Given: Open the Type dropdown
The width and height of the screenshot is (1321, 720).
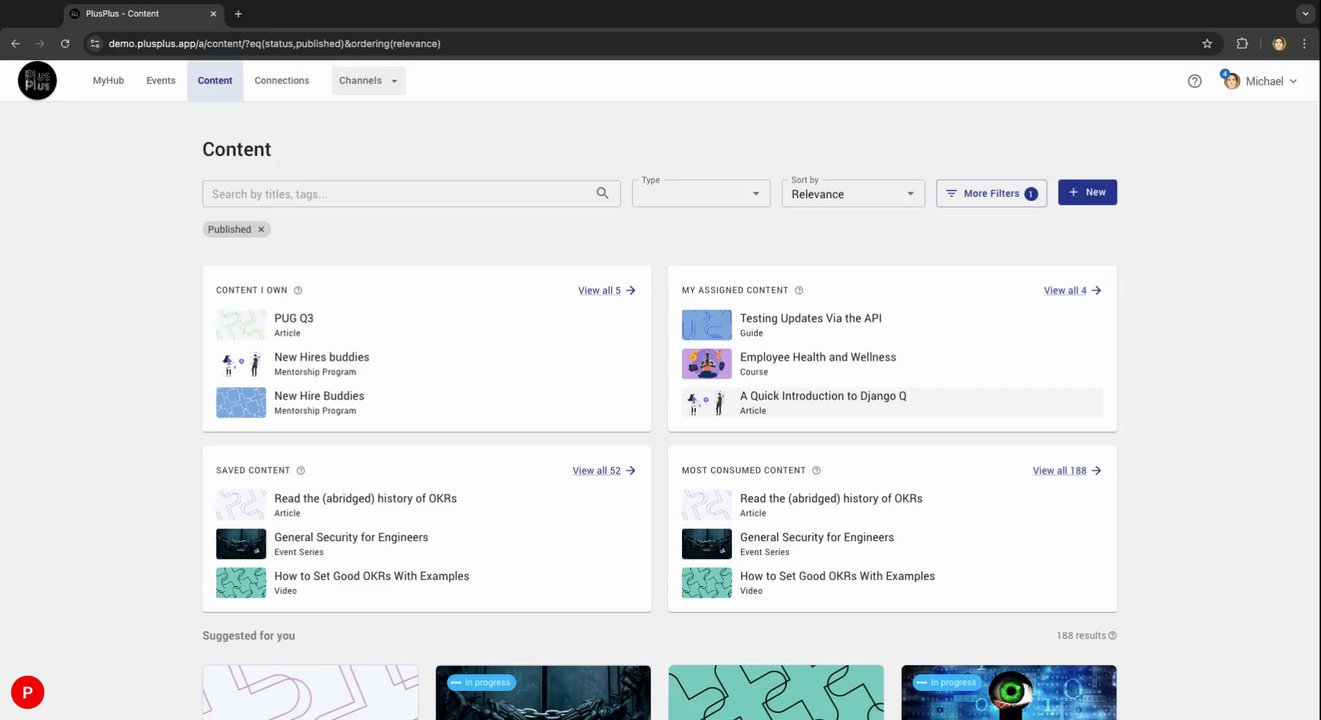Looking at the screenshot, I should click(700, 194).
